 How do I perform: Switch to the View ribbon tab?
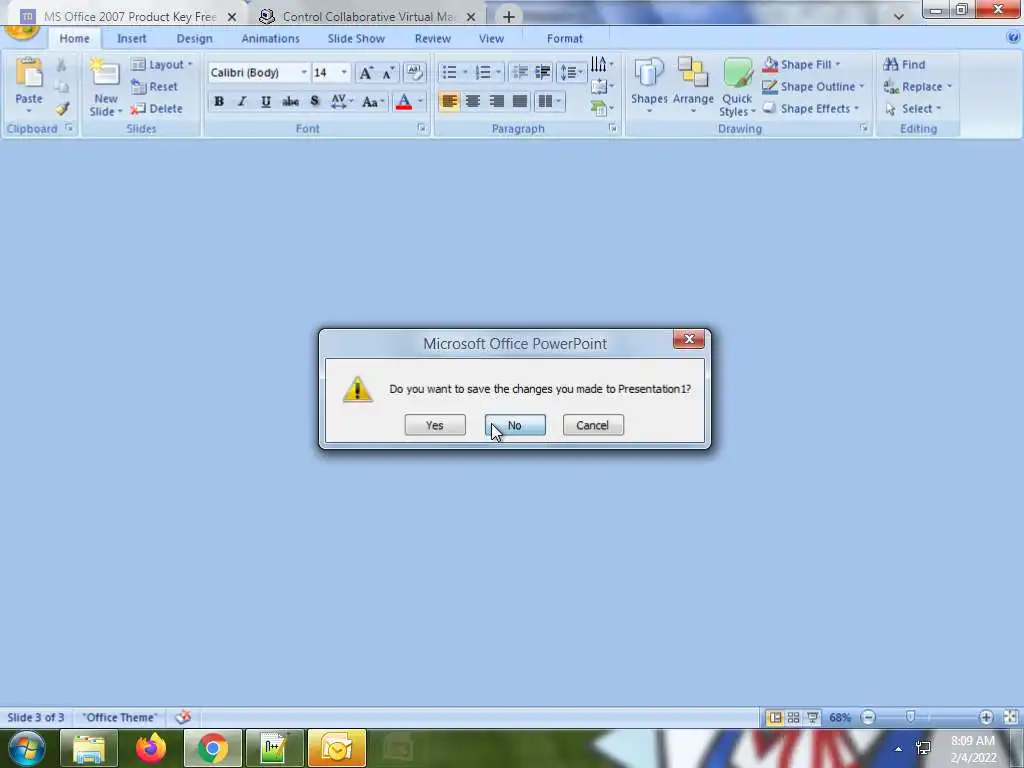pos(491,39)
